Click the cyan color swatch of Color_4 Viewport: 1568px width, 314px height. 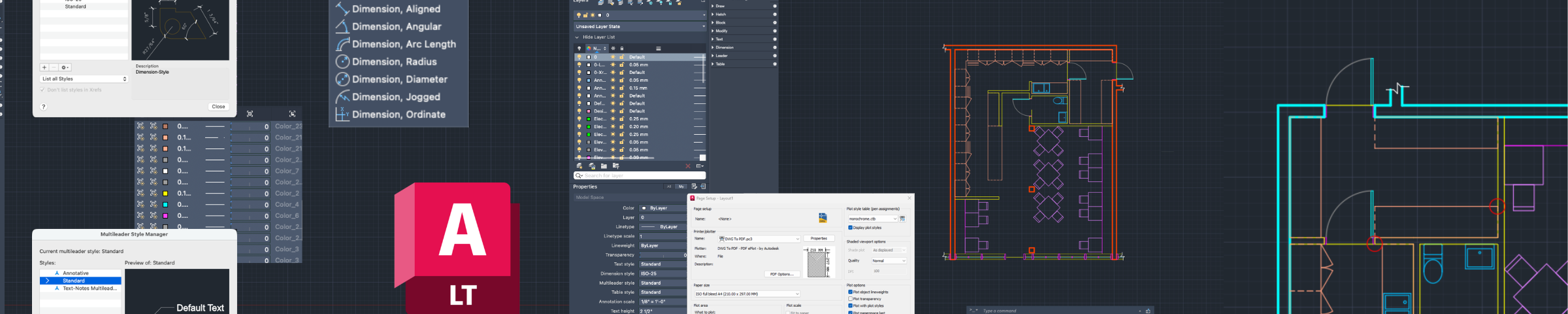click(x=165, y=205)
